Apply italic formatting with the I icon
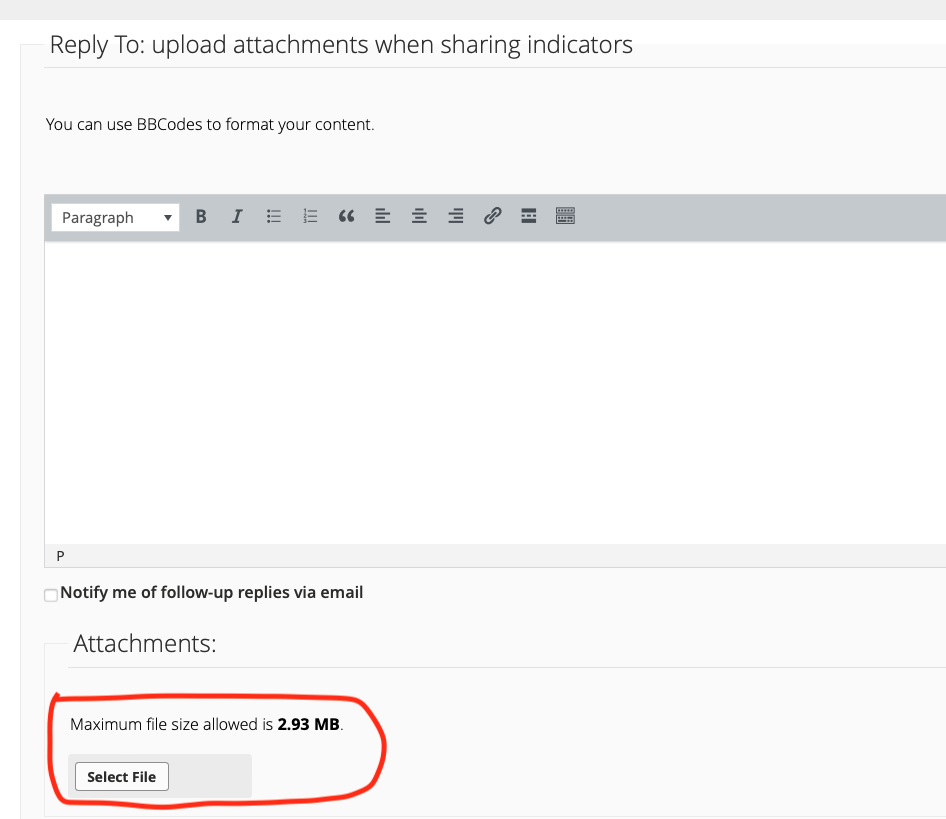The image size is (946, 819). click(237, 216)
